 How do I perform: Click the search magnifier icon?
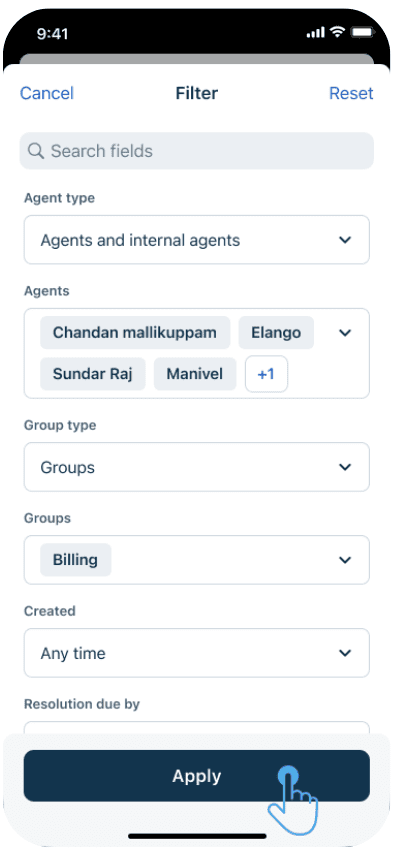(36, 151)
